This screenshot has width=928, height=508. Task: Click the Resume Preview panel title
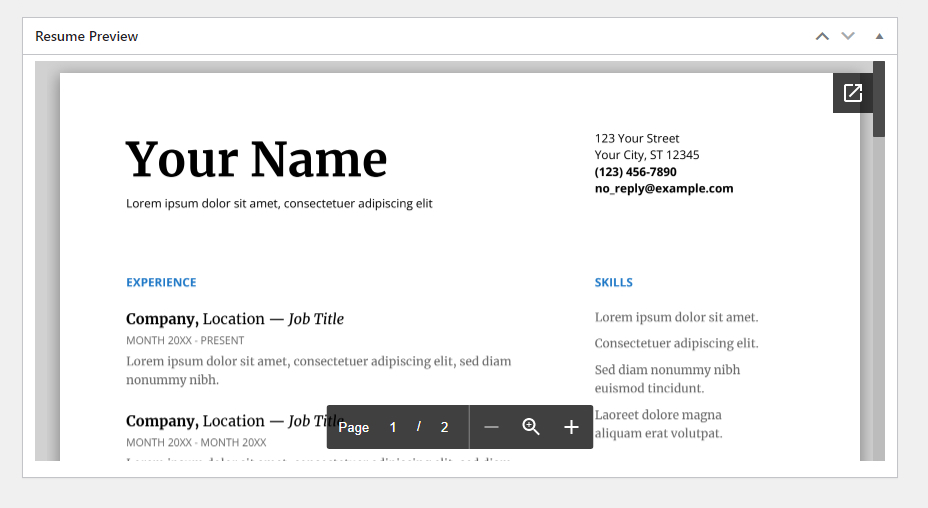[86, 36]
